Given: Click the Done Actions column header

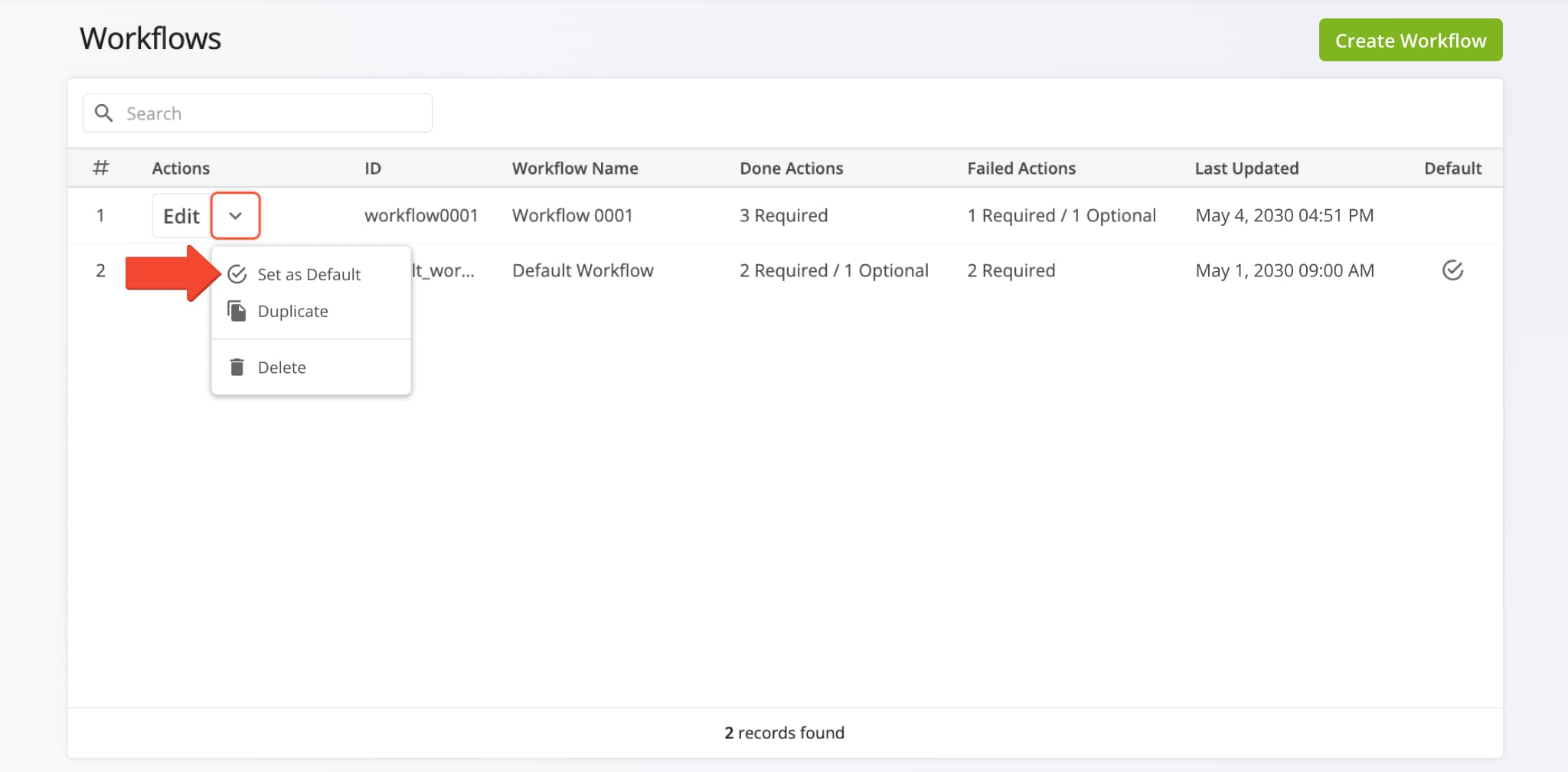Looking at the screenshot, I should tap(791, 168).
